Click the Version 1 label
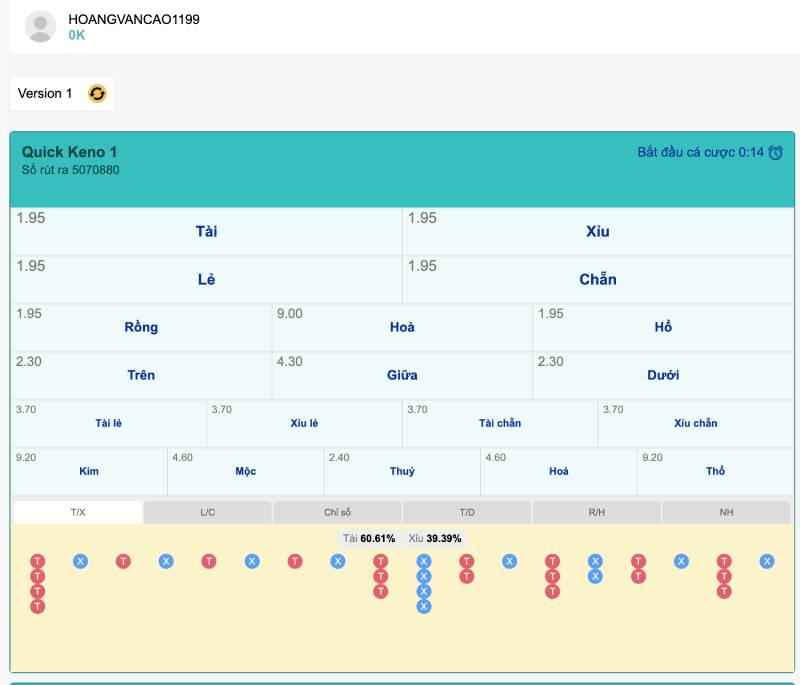Image resolution: width=800 pixels, height=685 pixels. point(45,93)
